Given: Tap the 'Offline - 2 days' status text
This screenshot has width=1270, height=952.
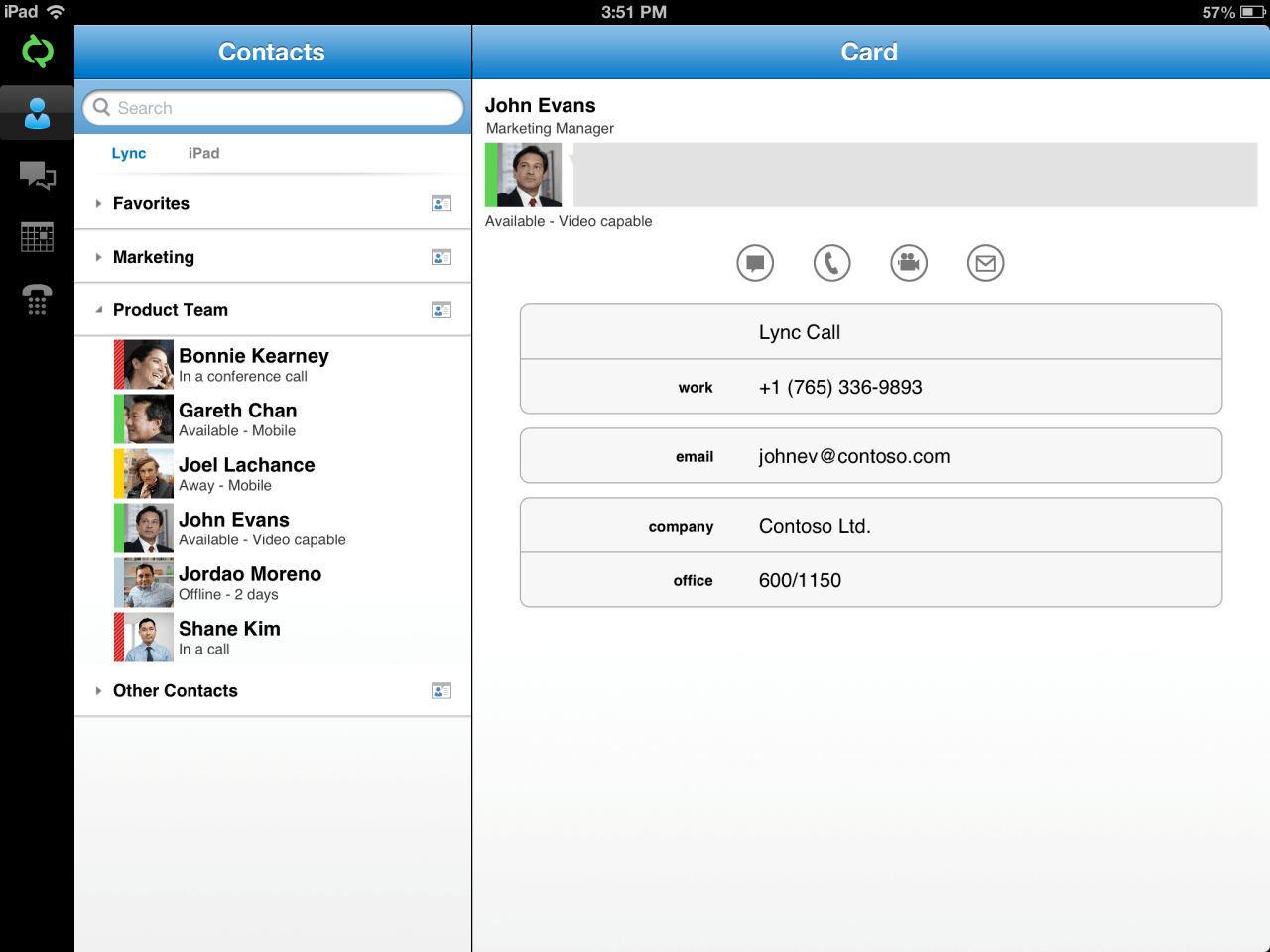Looking at the screenshot, I should (228, 595).
